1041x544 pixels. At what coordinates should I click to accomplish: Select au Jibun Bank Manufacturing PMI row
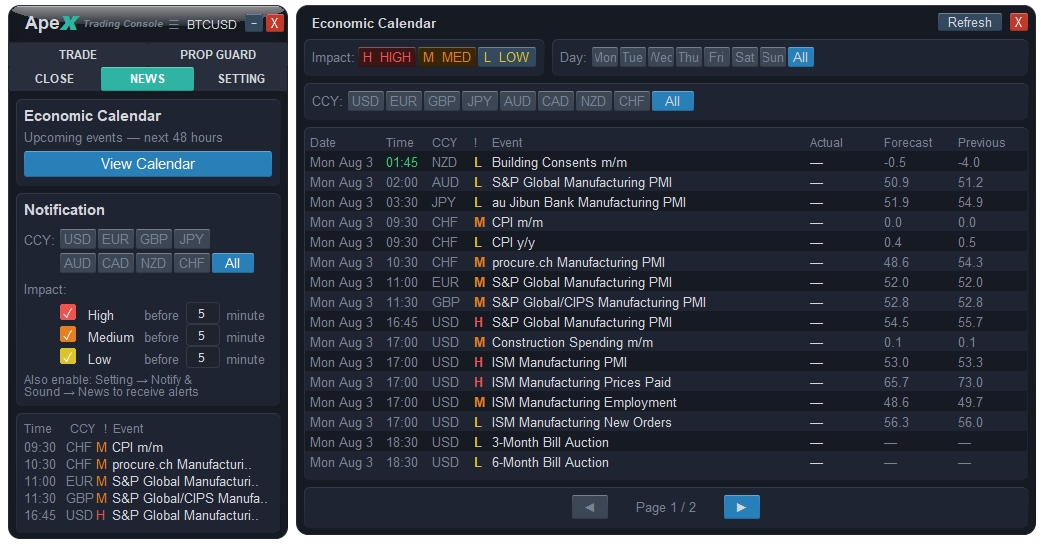click(x=666, y=202)
